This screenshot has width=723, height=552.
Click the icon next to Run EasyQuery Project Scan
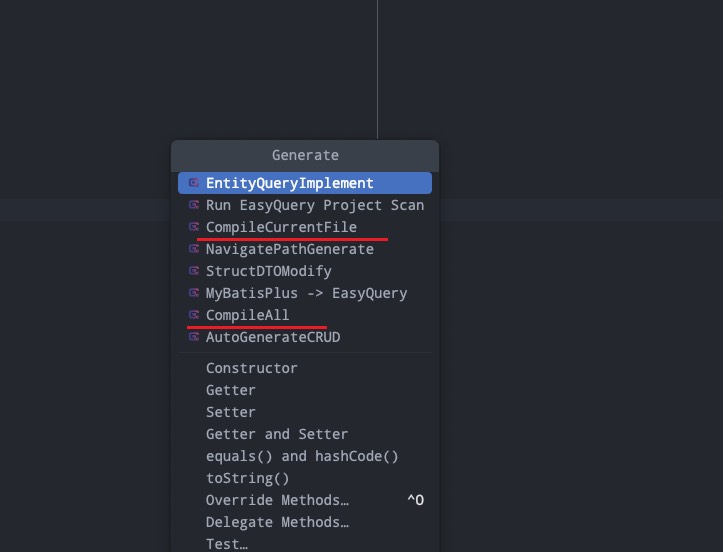coord(194,205)
